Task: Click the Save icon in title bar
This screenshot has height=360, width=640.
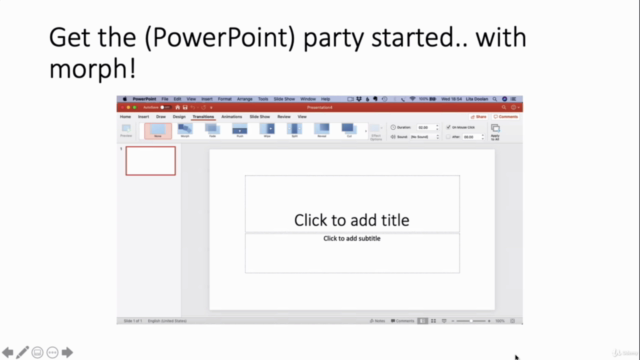Action: click(185, 107)
